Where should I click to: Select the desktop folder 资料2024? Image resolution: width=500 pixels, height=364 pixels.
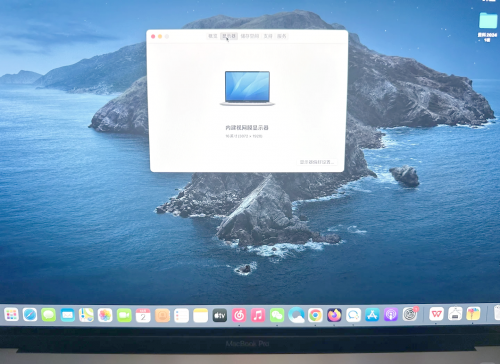pos(488,27)
